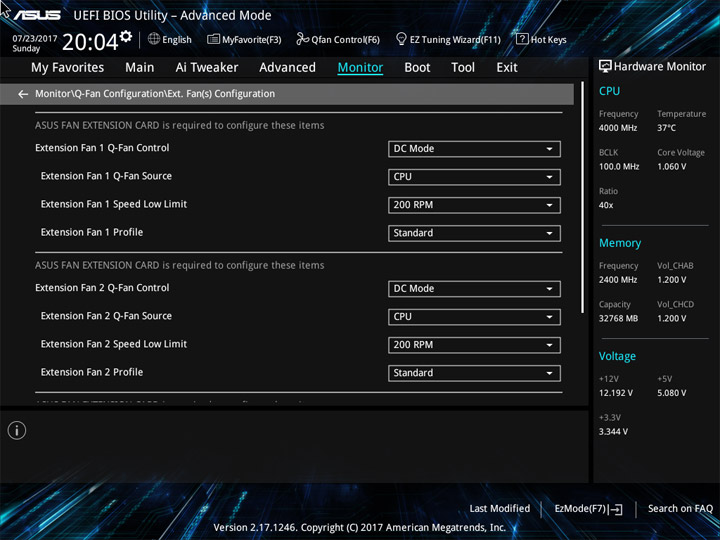This screenshot has width=720, height=540.
Task: Click the EzMode exit arrow icon
Action: (617, 509)
